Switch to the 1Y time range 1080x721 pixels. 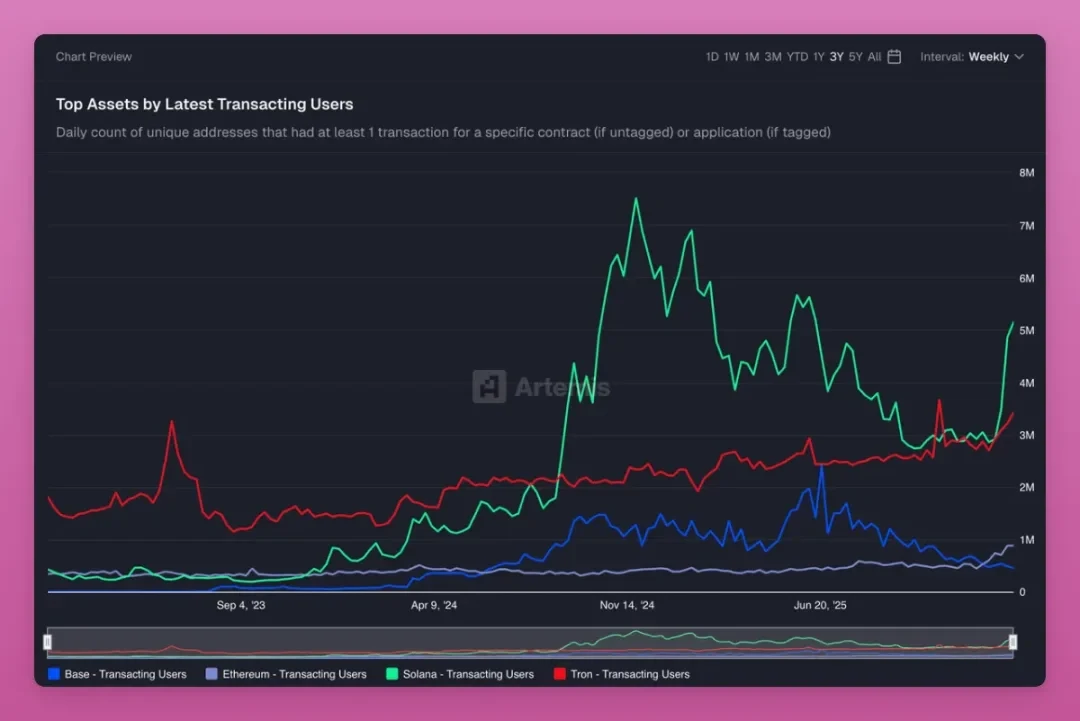817,57
